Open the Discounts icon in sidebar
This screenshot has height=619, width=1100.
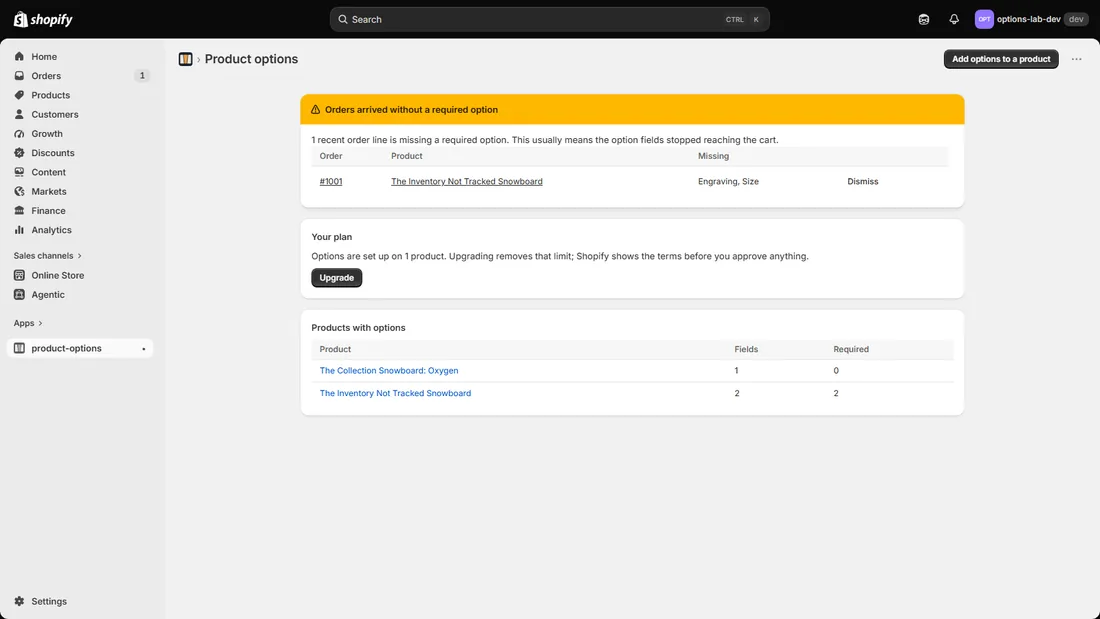[x=19, y=152]
